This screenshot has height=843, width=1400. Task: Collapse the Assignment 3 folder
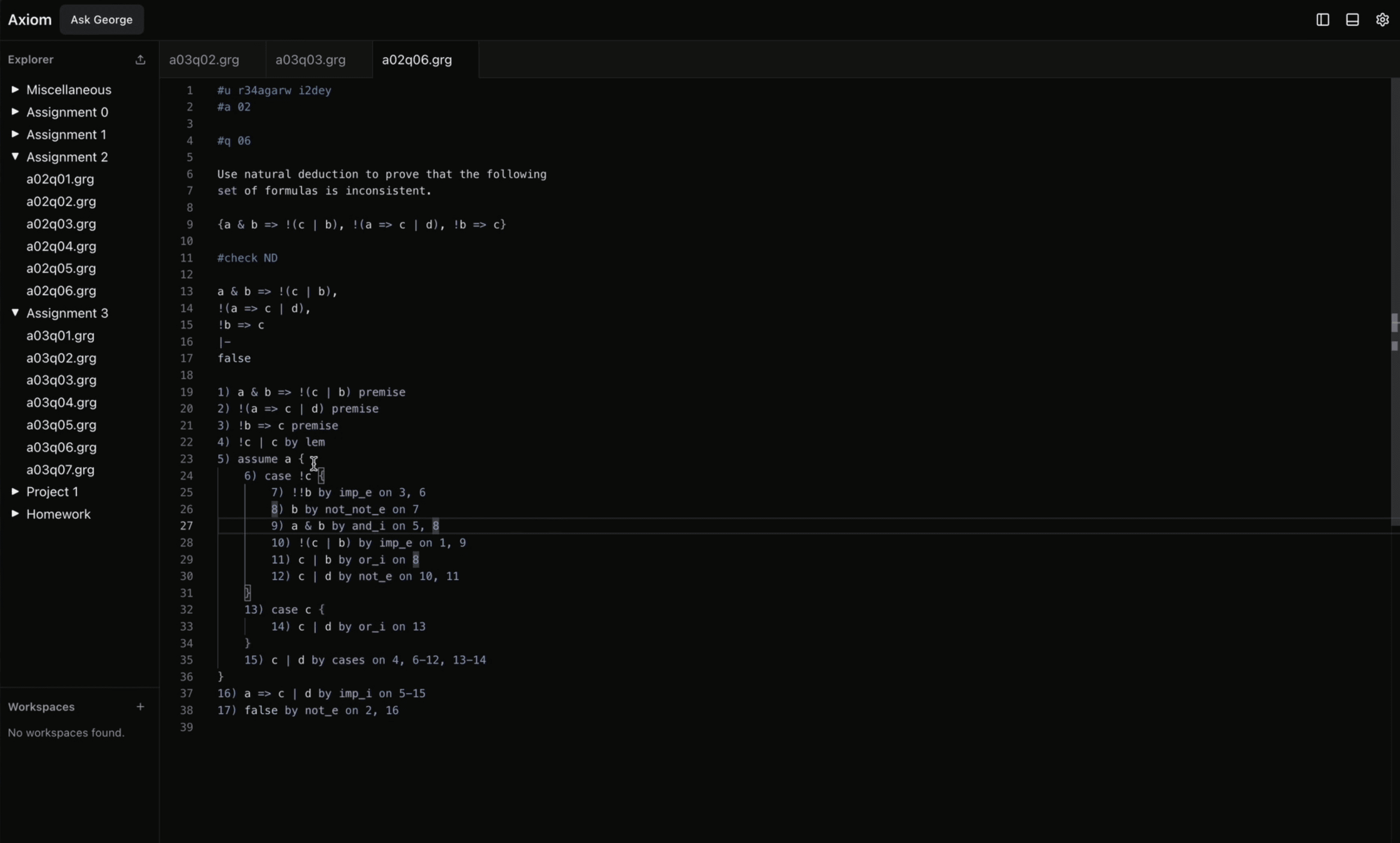(67, 313)
